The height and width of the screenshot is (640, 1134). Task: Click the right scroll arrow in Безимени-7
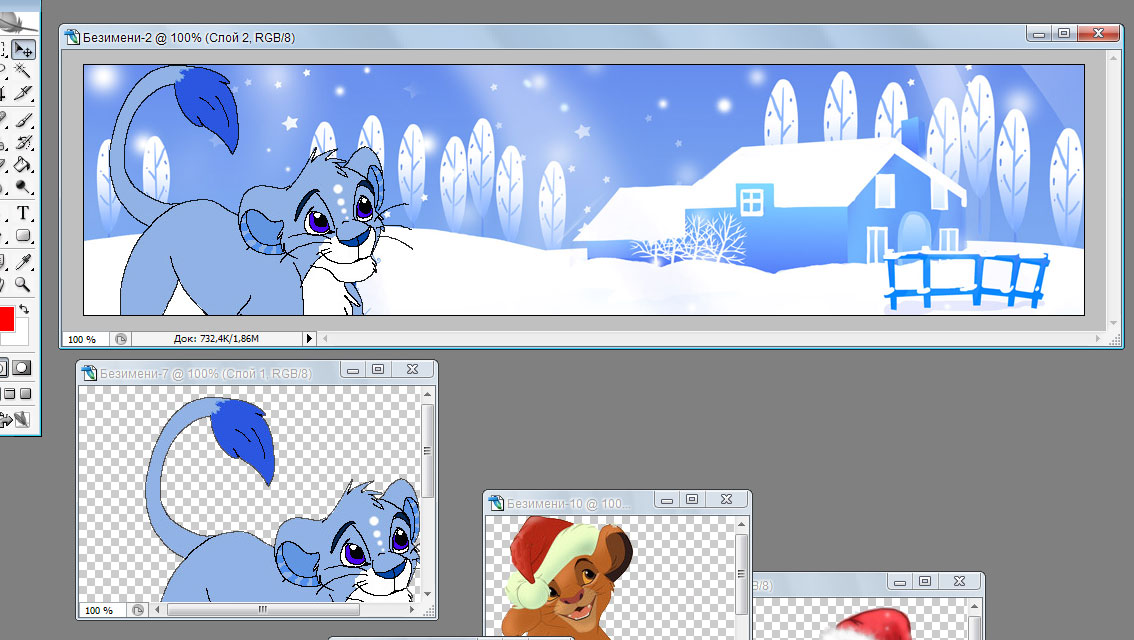(412, 610)
